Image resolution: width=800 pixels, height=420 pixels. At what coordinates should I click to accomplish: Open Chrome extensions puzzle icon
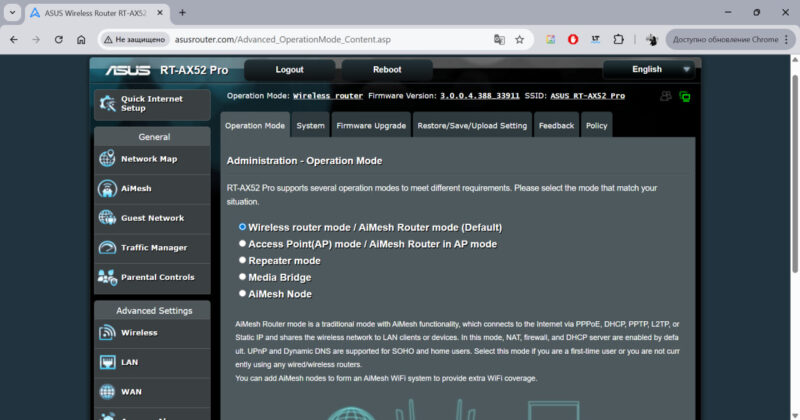pos(618,39)
